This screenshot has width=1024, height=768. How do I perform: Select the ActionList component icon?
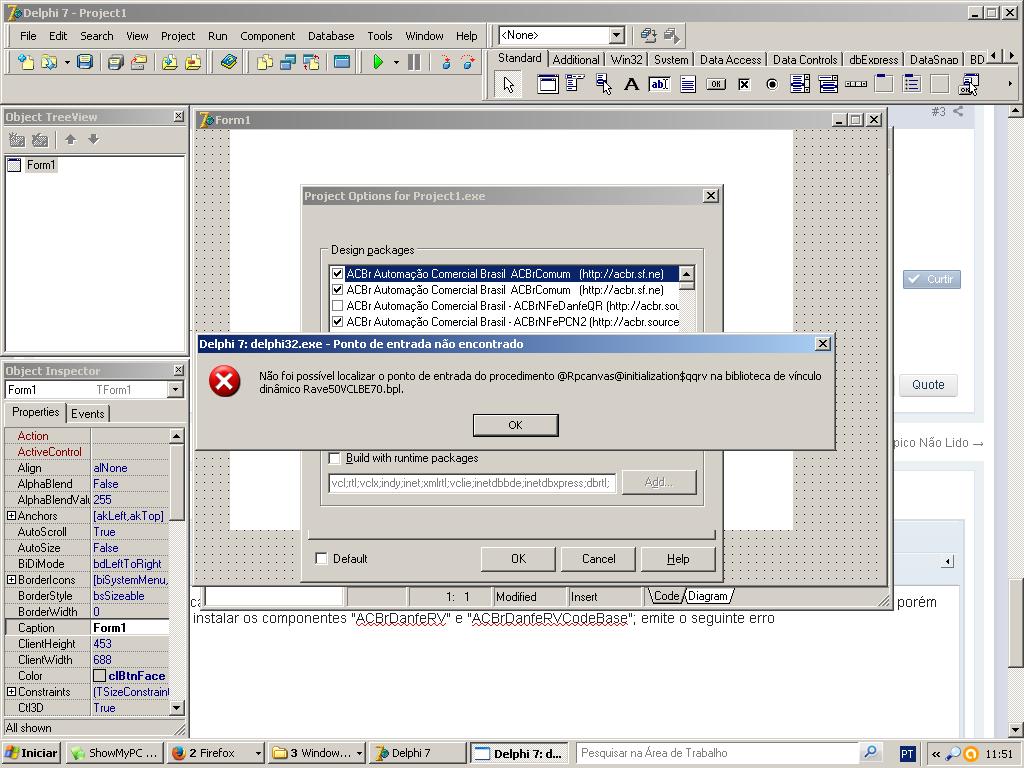click(968, 84)
